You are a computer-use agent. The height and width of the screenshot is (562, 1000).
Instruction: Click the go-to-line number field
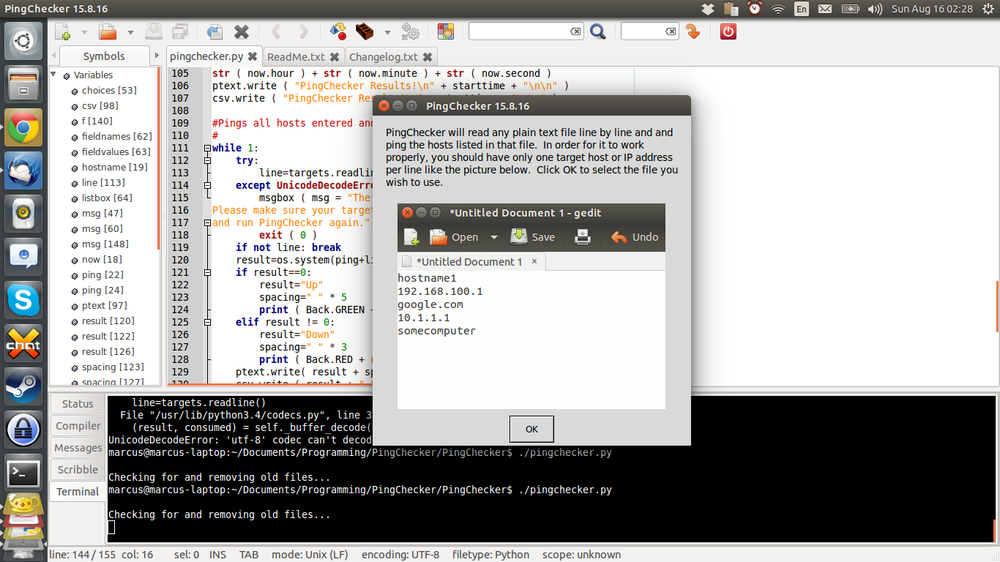[643, 31]
